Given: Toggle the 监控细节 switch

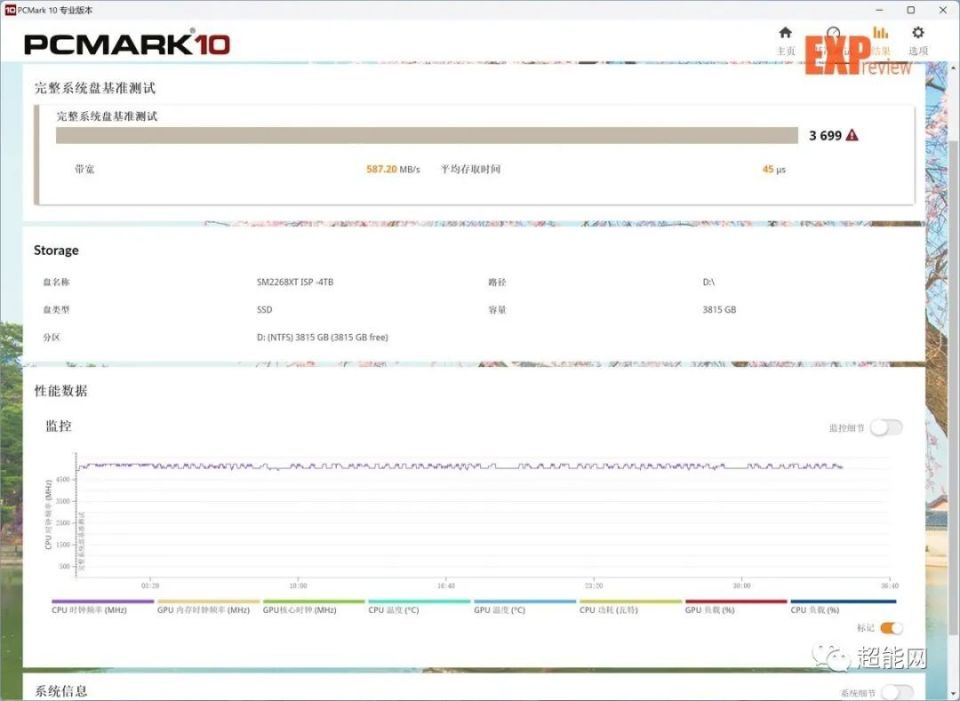Looking at the screenshot, I should coord(887,427).
